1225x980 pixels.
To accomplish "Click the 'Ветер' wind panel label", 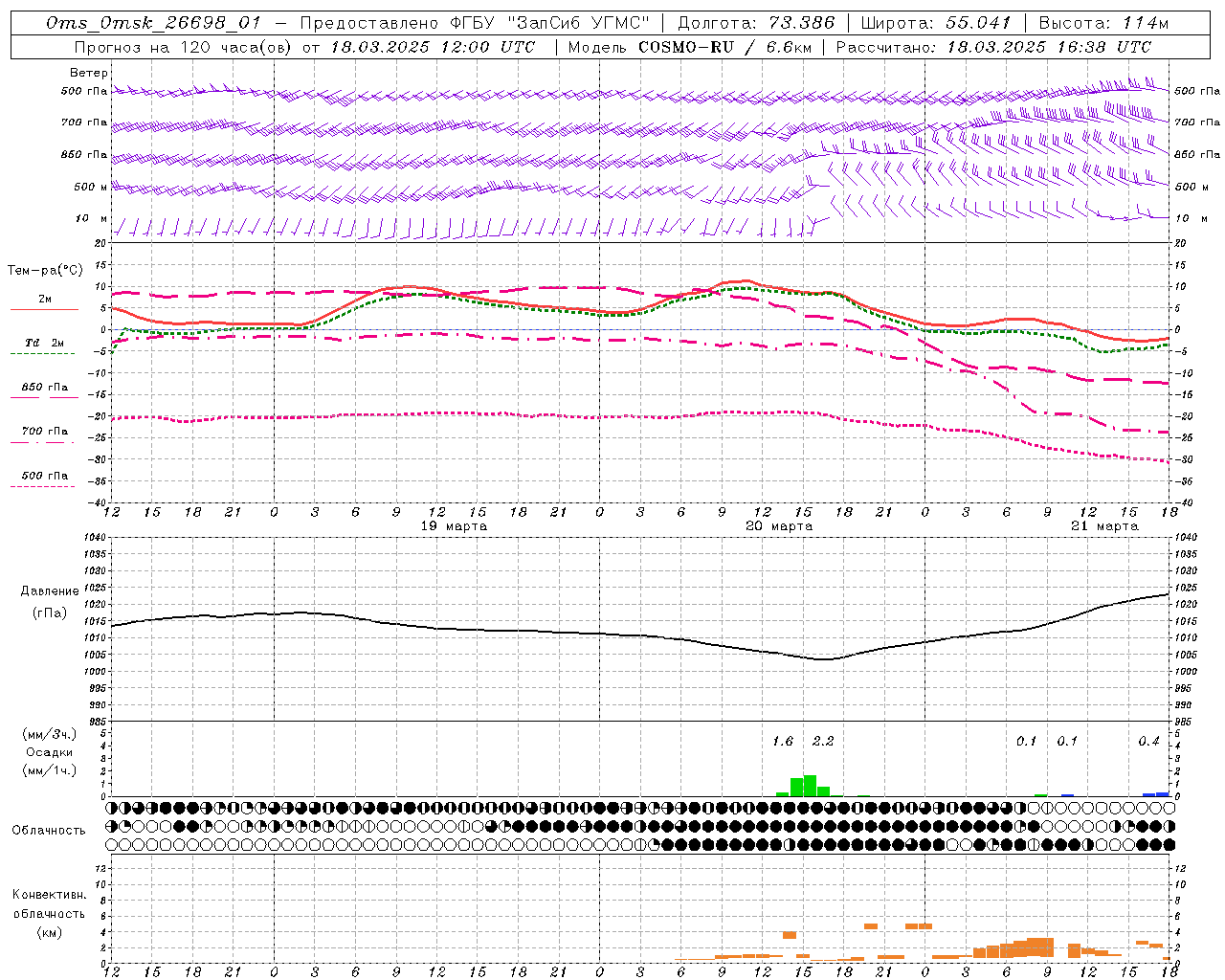I will [89, 73].
